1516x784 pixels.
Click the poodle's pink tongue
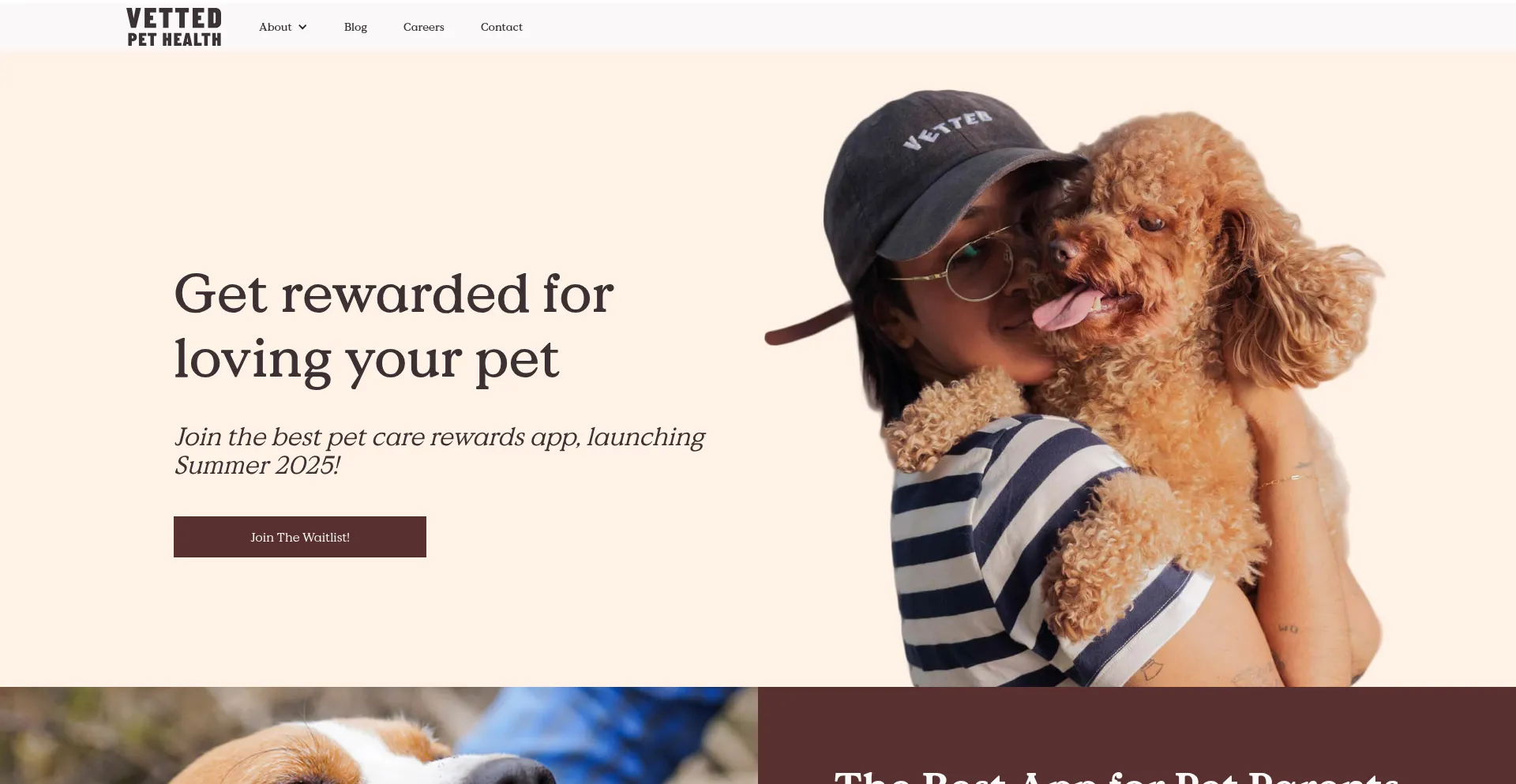click(1066, 308)
